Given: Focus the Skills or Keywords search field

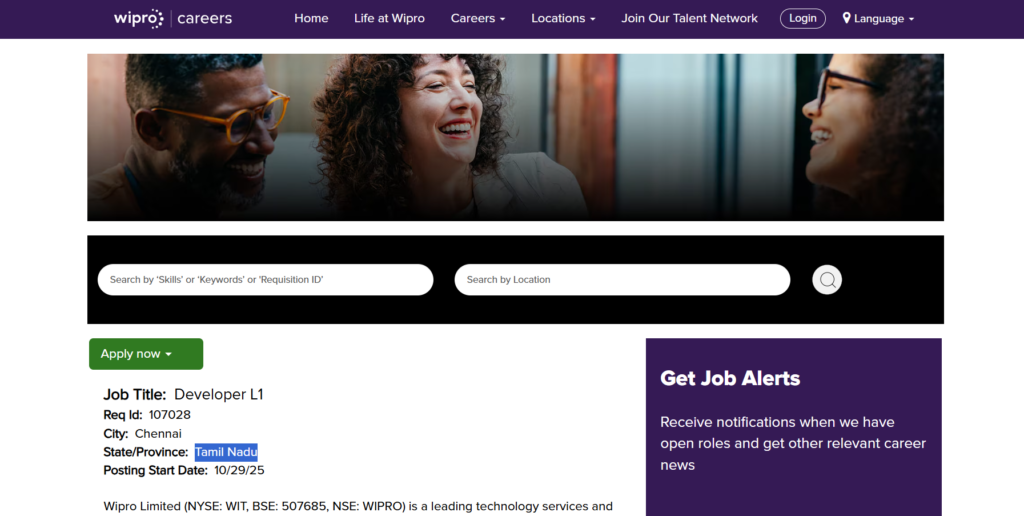Looking at the screenshot, I should [265, 280].
